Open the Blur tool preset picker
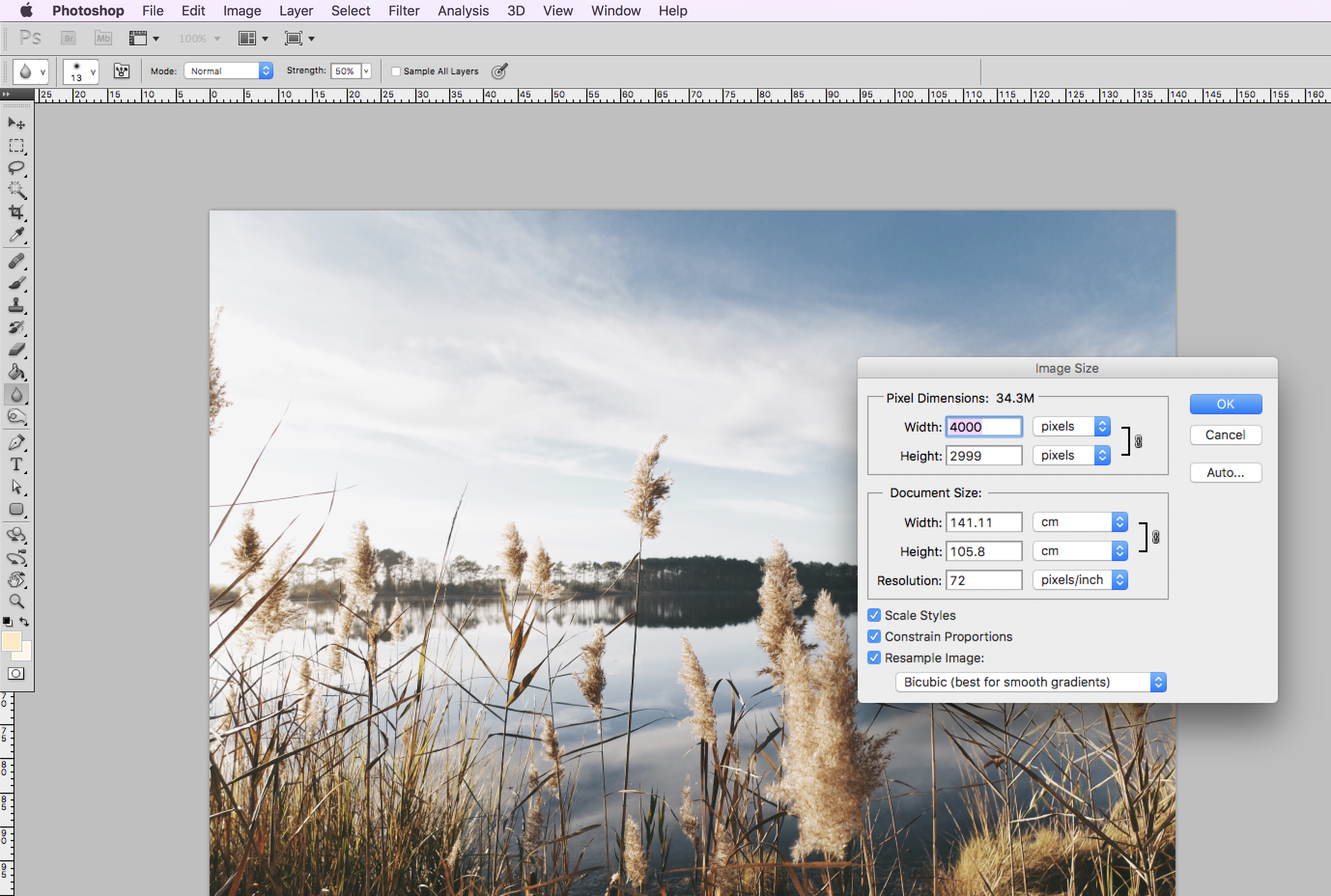Image resolution: width=1331 pixels, height=896 pixels. pyautogui.click(x=30, y=71)
